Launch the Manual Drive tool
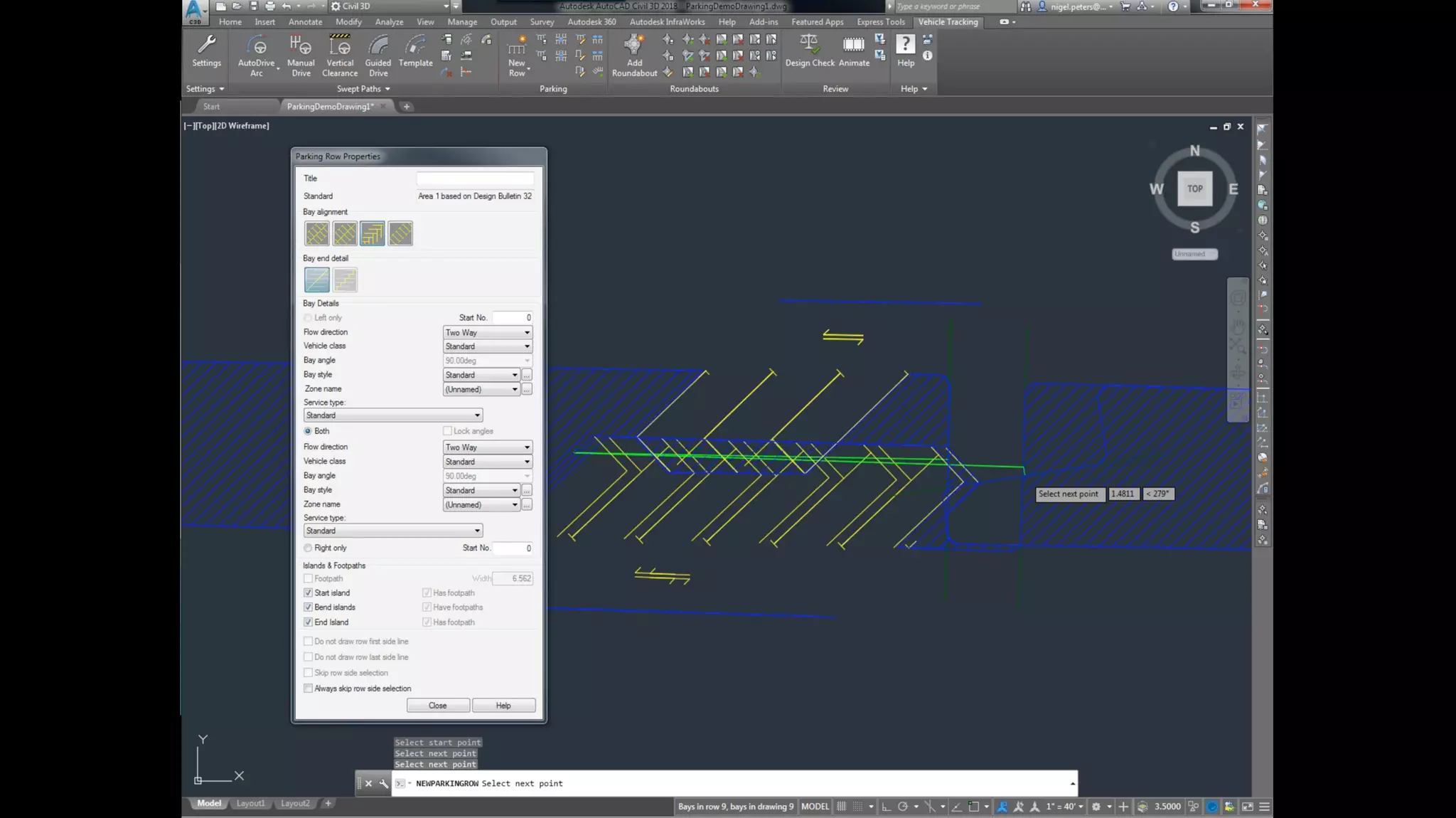The image size is (1456, 818). tap(301, 55)
